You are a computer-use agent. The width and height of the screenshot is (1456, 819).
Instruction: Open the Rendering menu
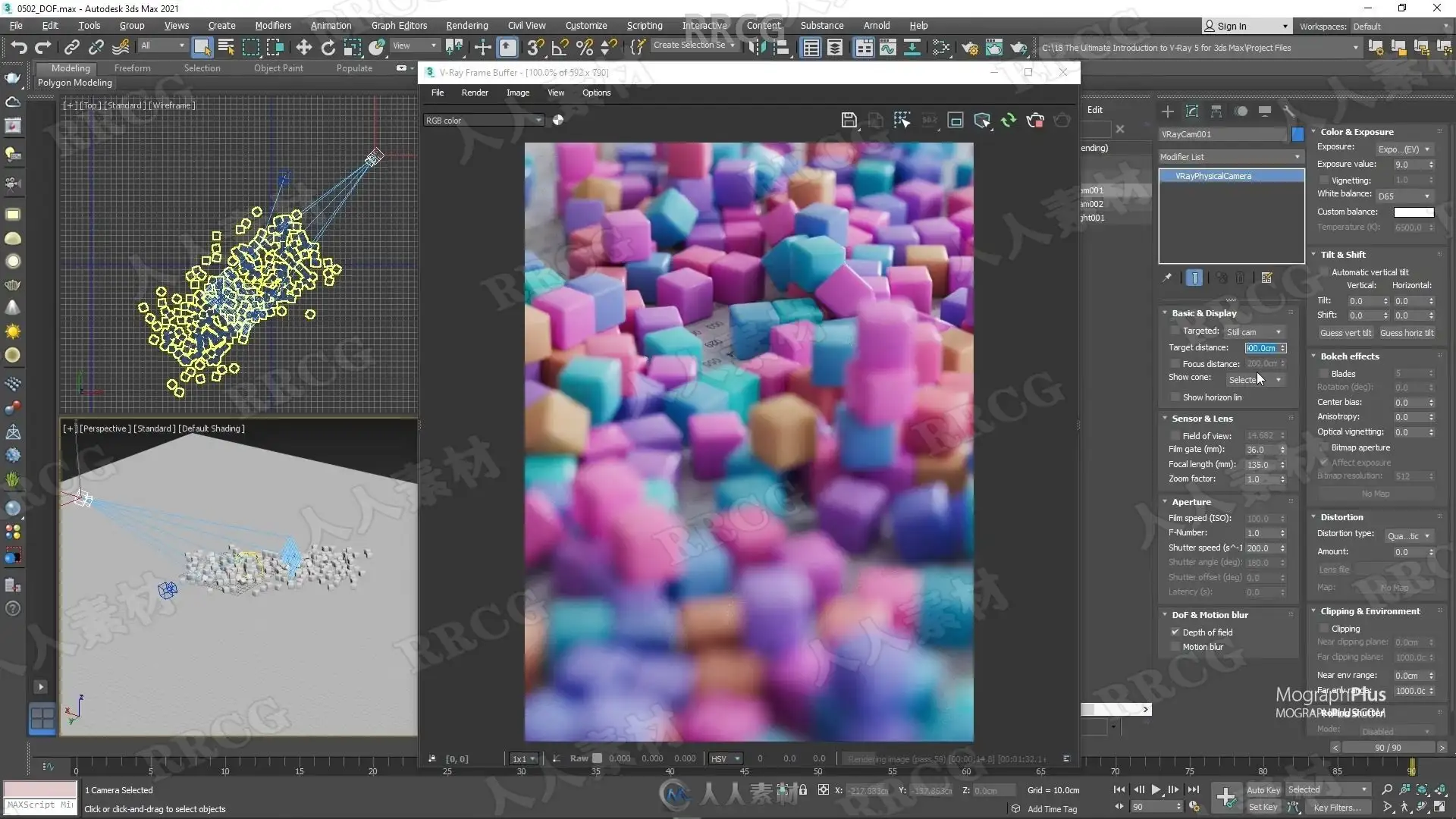467,25
